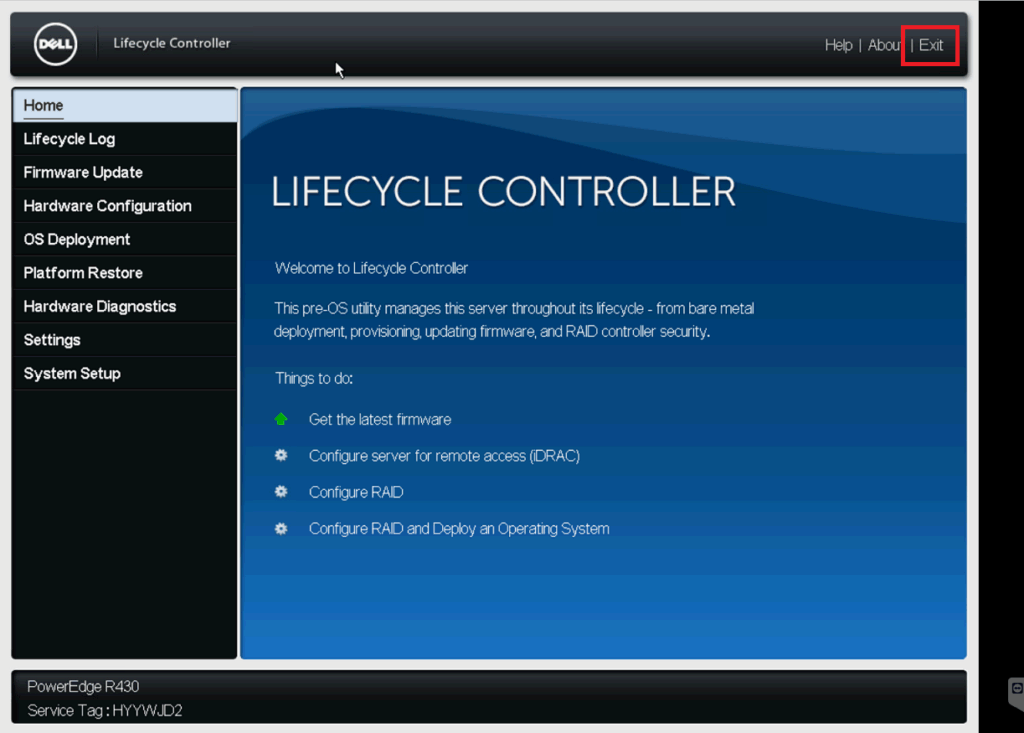
Task: Select Configure RAID and Deploy an Operating System
Action: click(x=459, y=529)
